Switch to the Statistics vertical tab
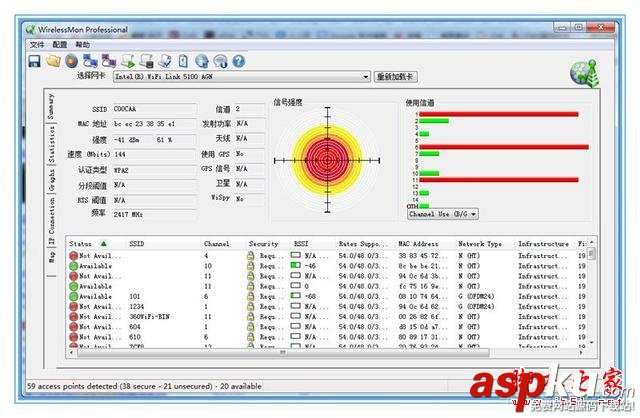Screen dimensions: 640x418 (51, 145)
